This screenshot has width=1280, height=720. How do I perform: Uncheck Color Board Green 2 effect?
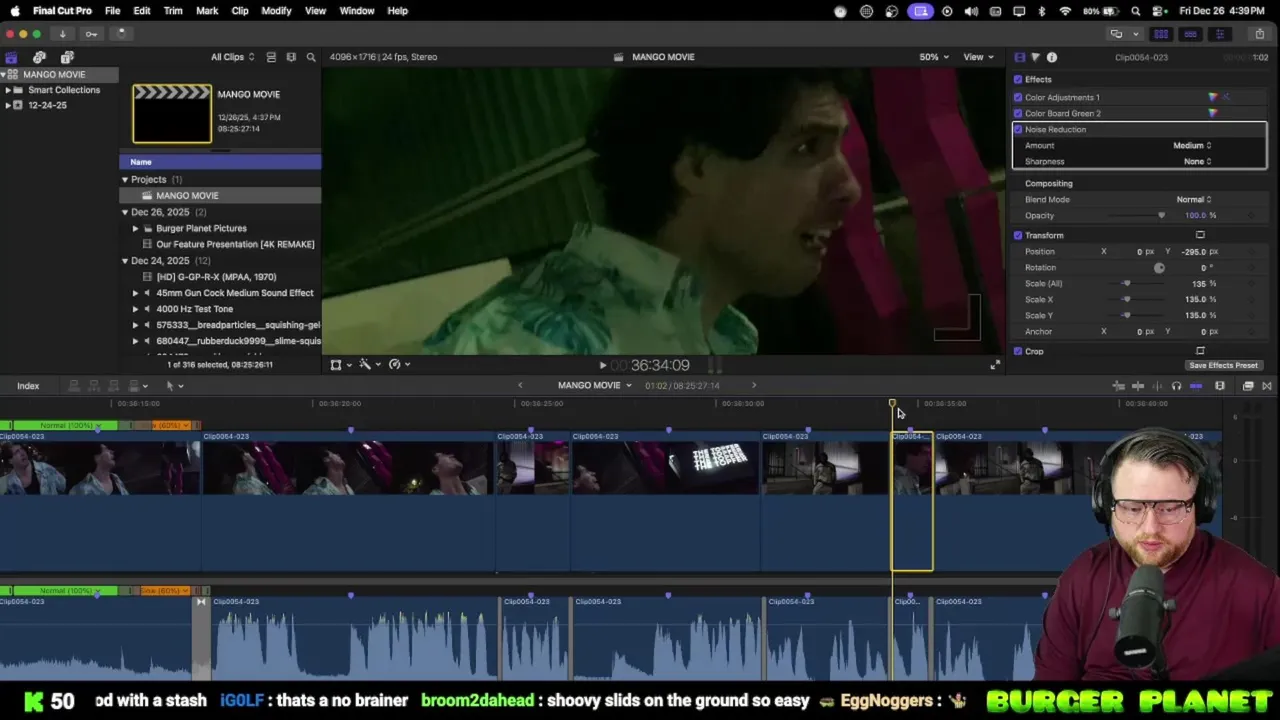coord(1018,113)
